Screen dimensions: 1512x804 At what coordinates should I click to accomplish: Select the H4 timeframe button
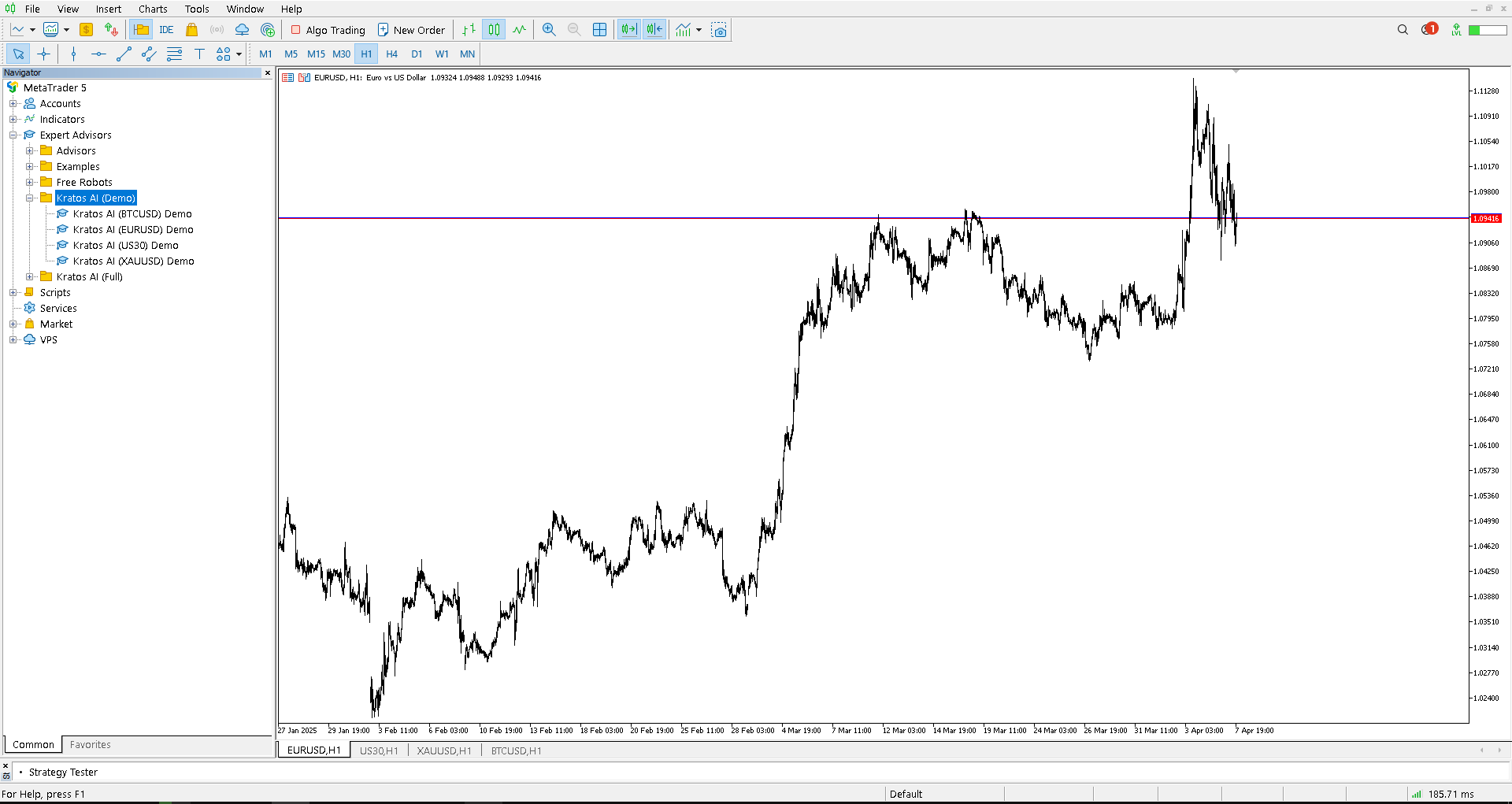pos(391,54)
